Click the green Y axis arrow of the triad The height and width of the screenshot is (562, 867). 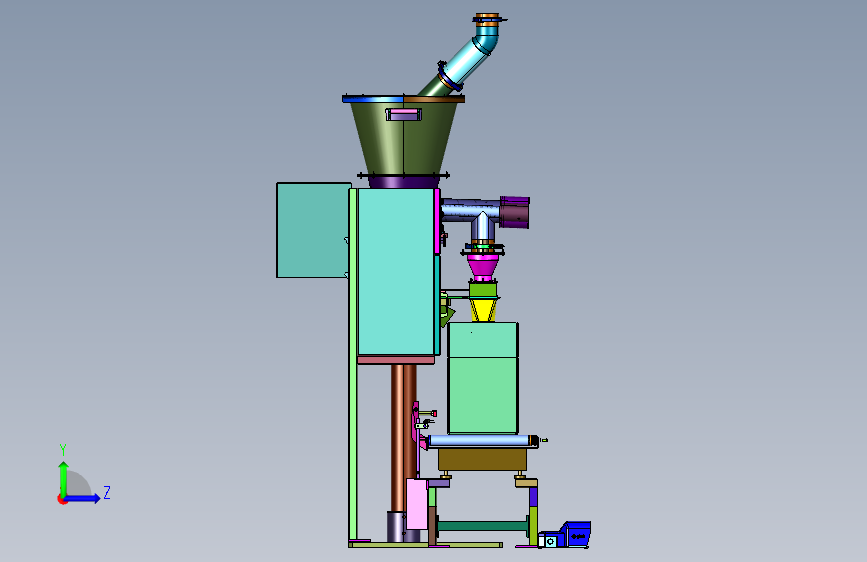click(x=64, y=478)
